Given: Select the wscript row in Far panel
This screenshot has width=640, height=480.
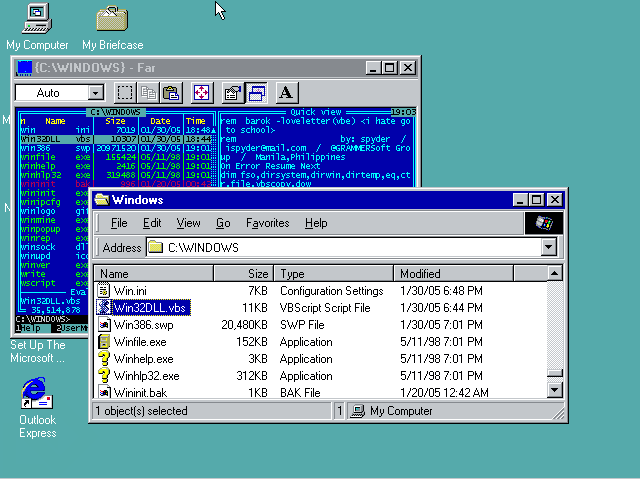Looking at the screenshot, I should (54, 283).
